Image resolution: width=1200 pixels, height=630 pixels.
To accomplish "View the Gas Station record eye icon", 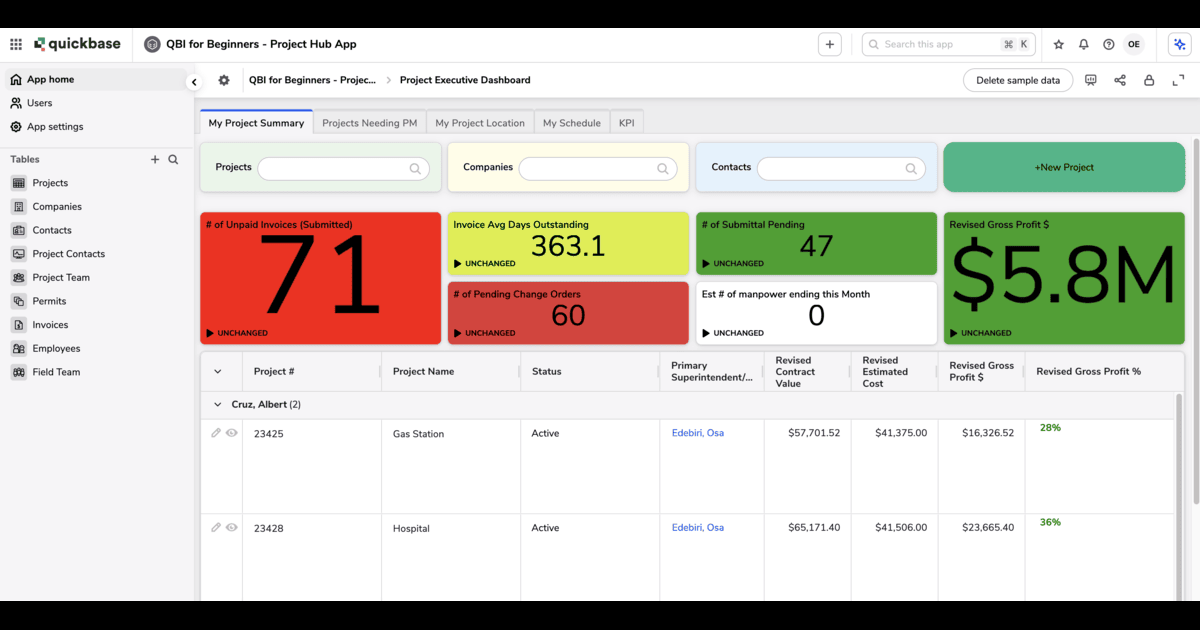I will (x=232, y=433).
